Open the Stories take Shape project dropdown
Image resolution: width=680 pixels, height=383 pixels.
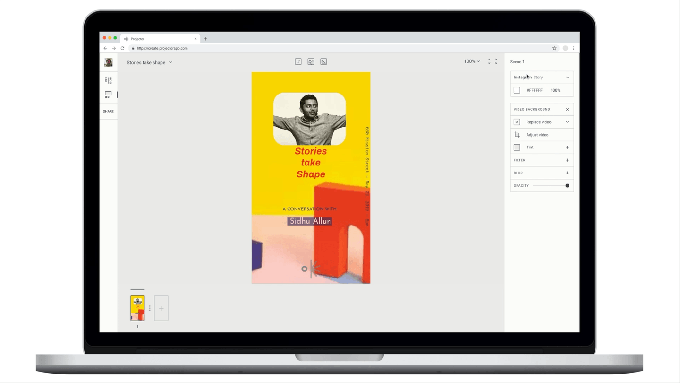coord(149,62)
